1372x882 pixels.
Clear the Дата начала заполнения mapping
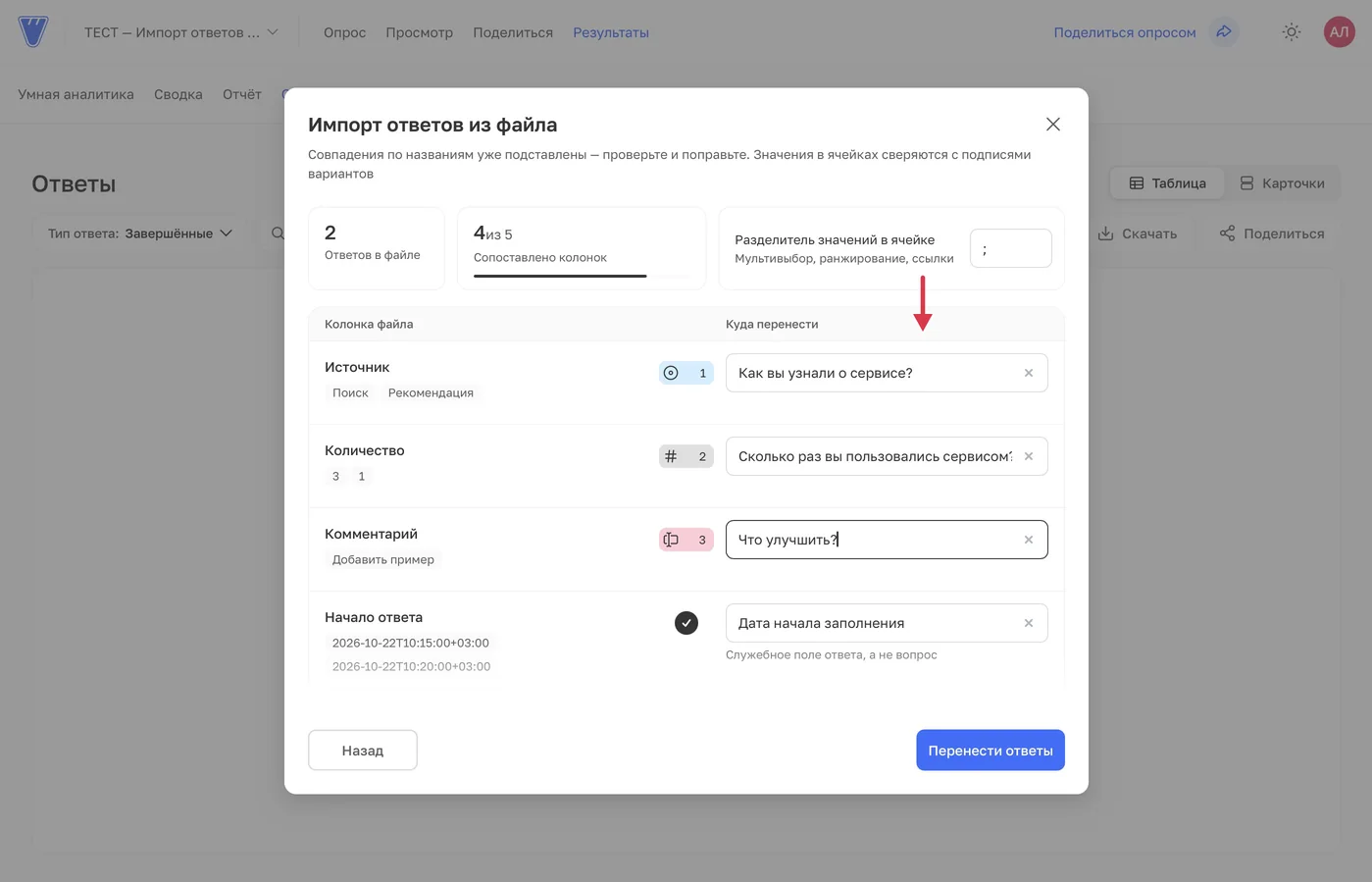1029,623
